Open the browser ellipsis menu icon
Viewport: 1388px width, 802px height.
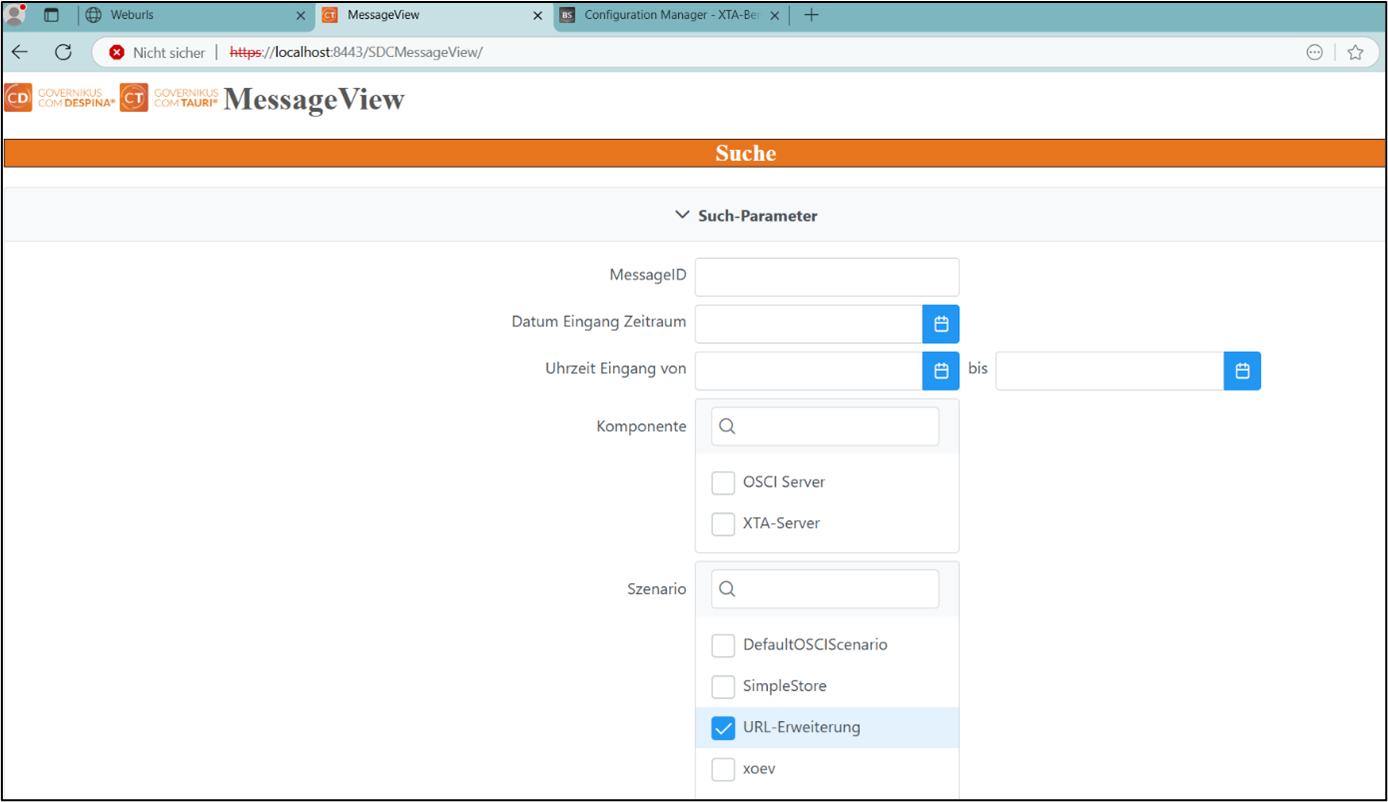(1314, 52)
